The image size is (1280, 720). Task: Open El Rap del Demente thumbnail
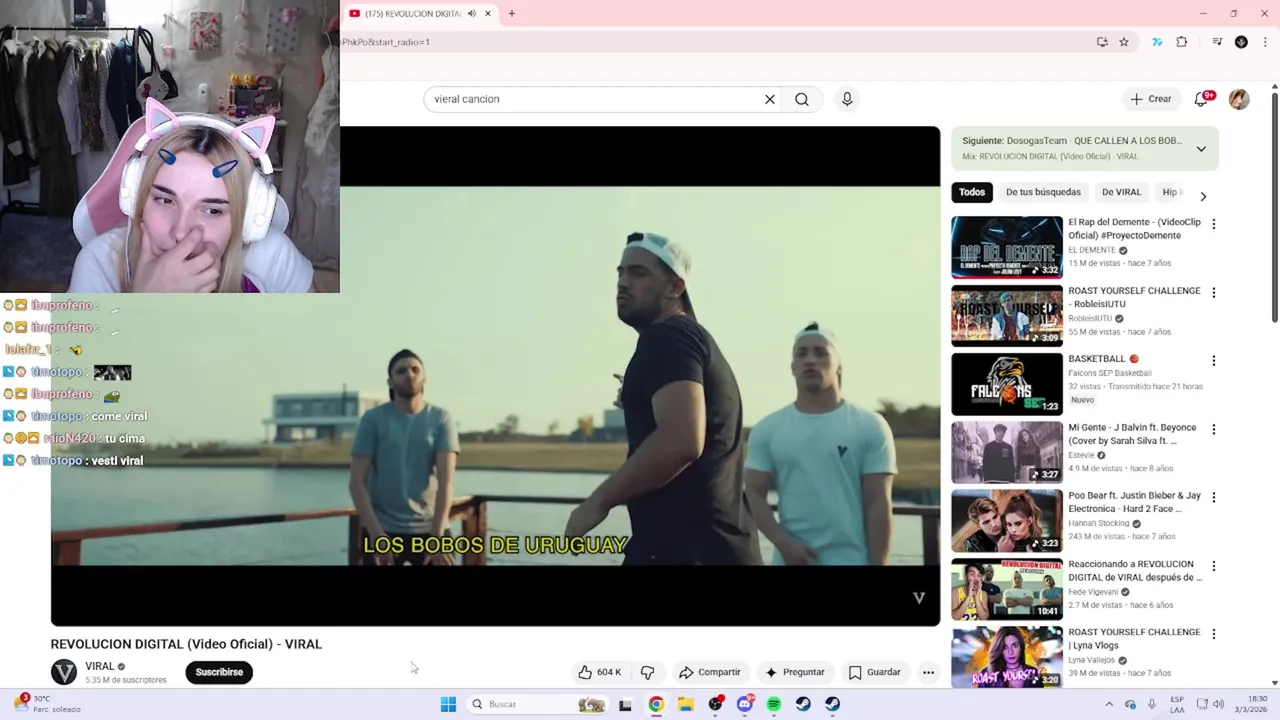click(1007, 247)
